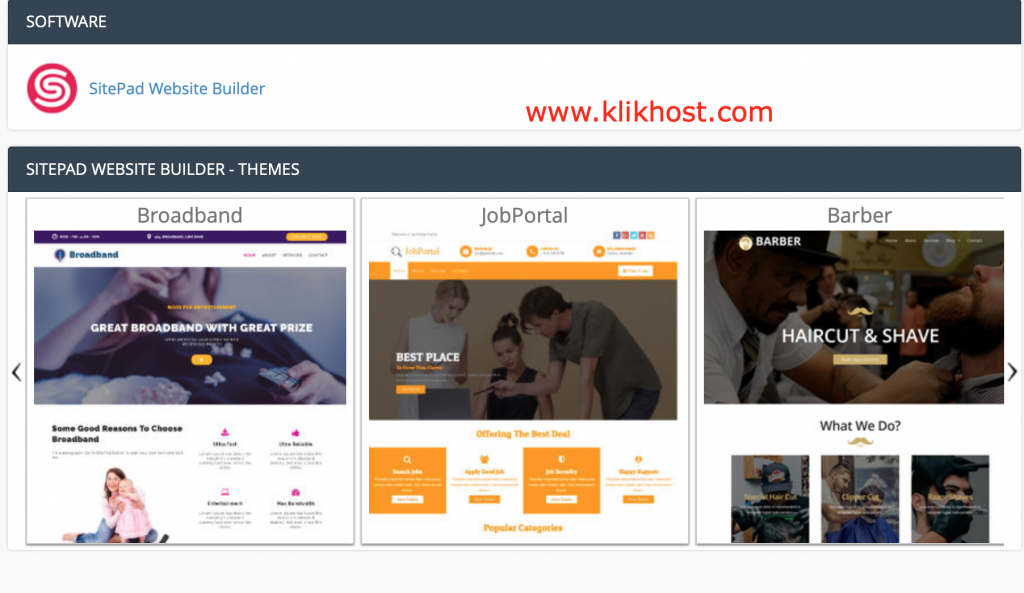Click the right carousel arrow
The image size is (1024, 593).
pyautogui.click(x=1013, y=372)
